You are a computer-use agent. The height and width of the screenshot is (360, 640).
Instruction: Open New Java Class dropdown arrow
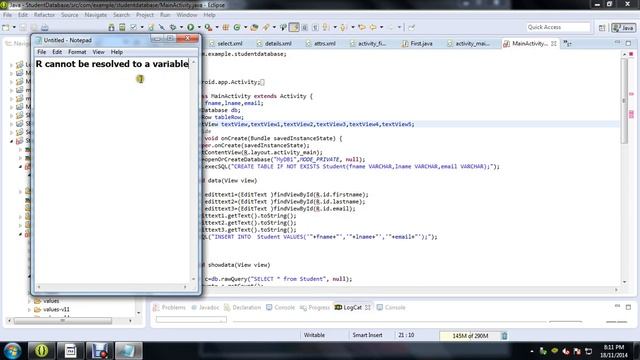(x=245, y=27)
